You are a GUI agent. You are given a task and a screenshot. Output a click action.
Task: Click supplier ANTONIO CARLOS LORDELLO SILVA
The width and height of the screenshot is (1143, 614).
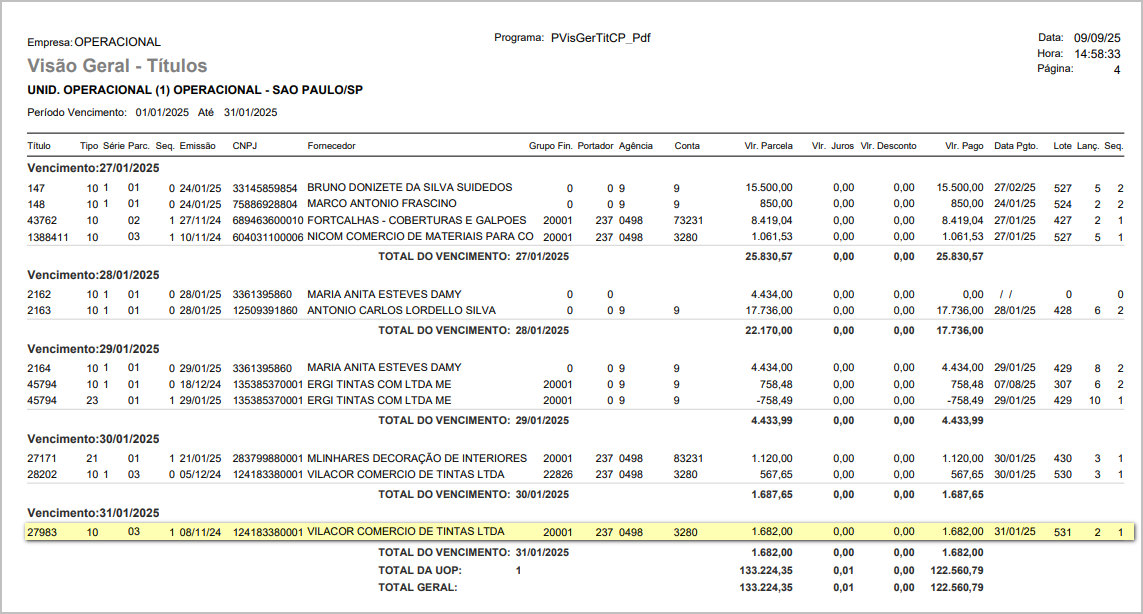(x=401, y=311)
